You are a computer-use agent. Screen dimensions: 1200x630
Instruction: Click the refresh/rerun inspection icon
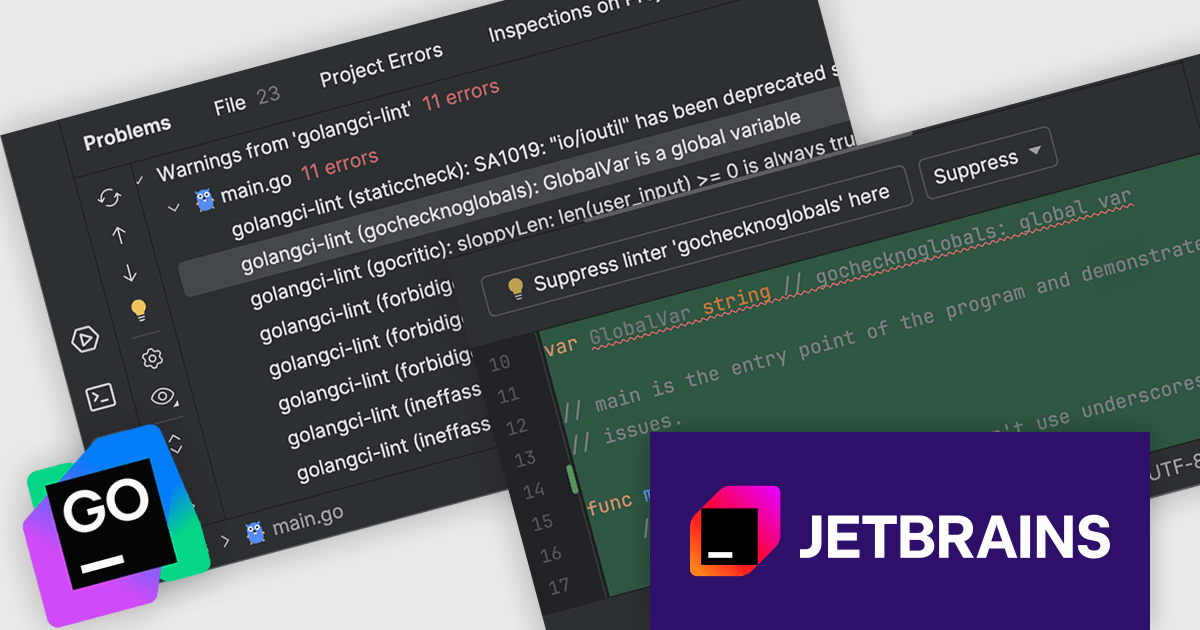[x=108, y=198]
